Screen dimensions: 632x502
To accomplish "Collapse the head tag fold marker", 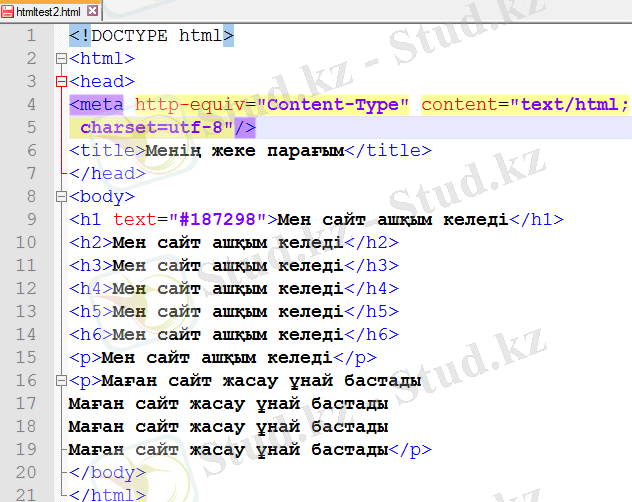I will (61, 82).
